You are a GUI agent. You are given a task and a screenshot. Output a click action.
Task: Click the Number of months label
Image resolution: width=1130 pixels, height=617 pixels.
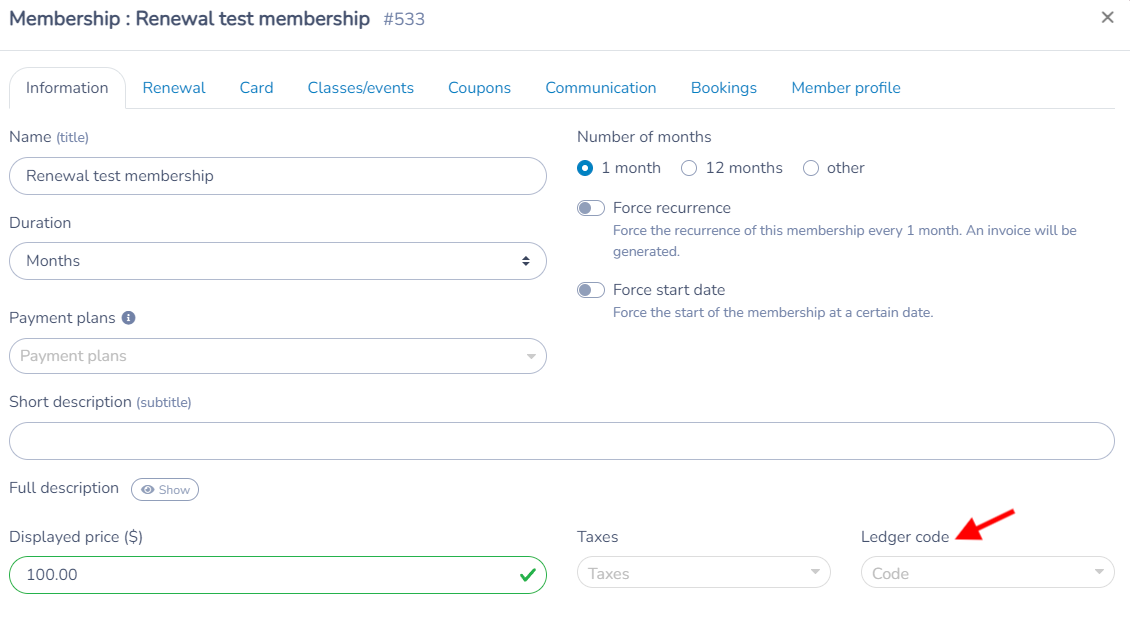pyautogui.click(x=644, y=137)
